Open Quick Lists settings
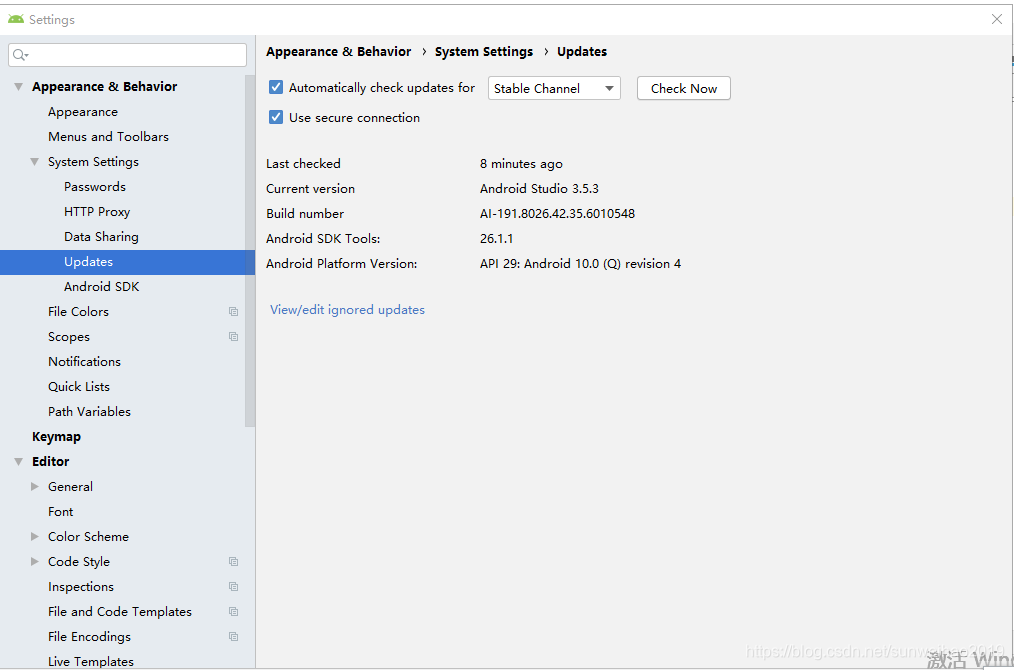 pyautogui.click(x=79, y=387)
